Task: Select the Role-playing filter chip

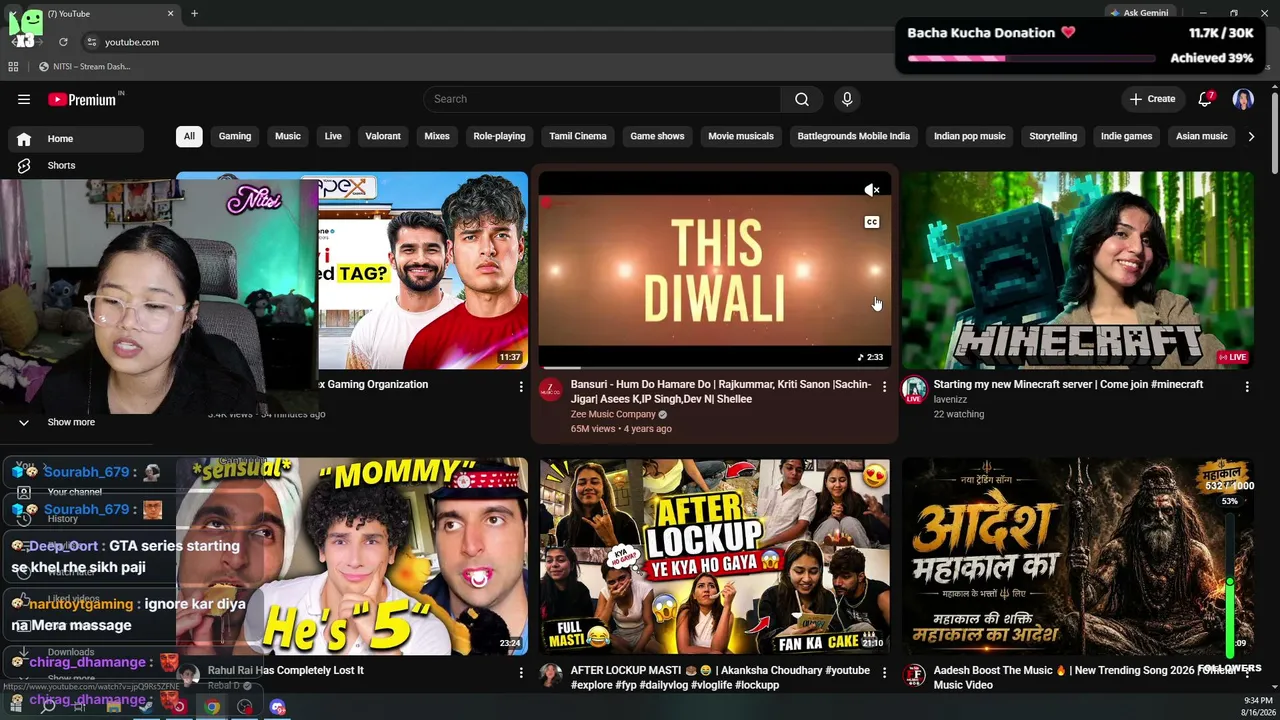Action: click(499, 136)
